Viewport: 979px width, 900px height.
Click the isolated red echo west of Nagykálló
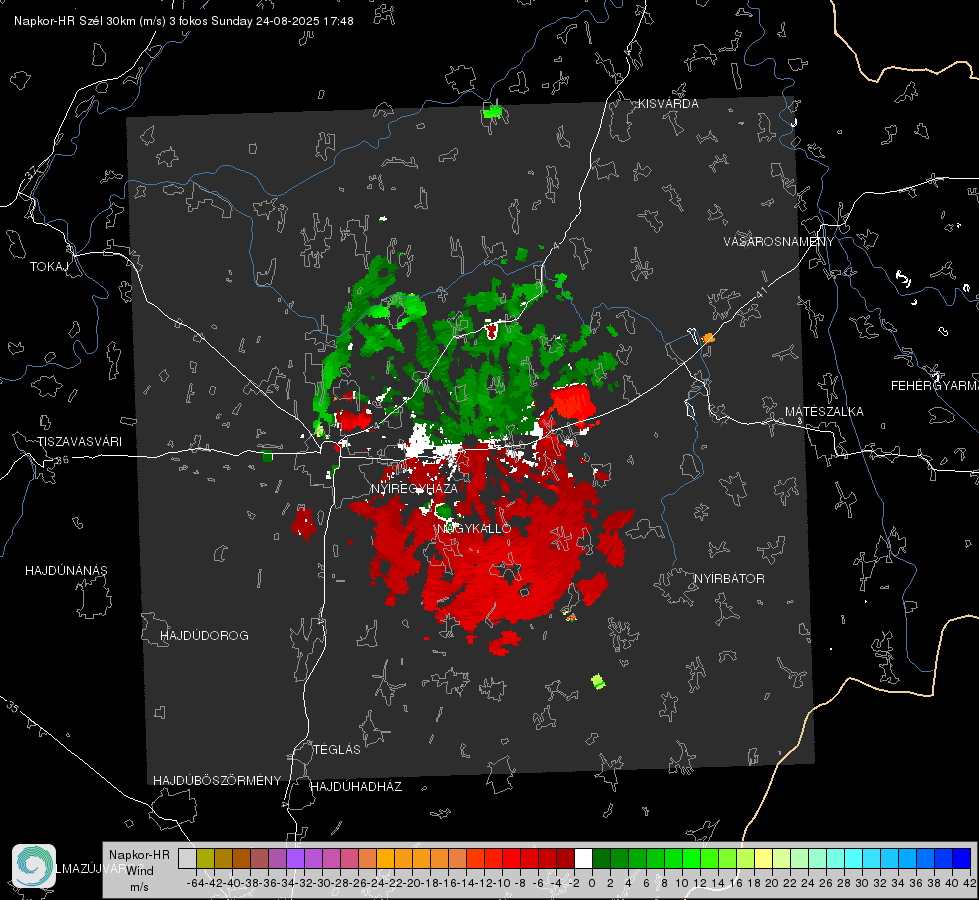pos(303,523)
